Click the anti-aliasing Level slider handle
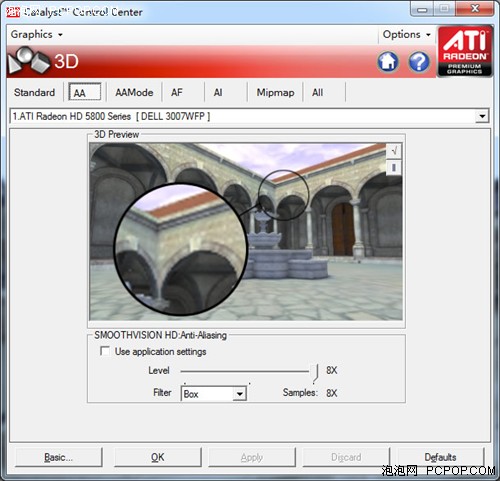Viewport: 500px width, 481px height. click(315, 373)
